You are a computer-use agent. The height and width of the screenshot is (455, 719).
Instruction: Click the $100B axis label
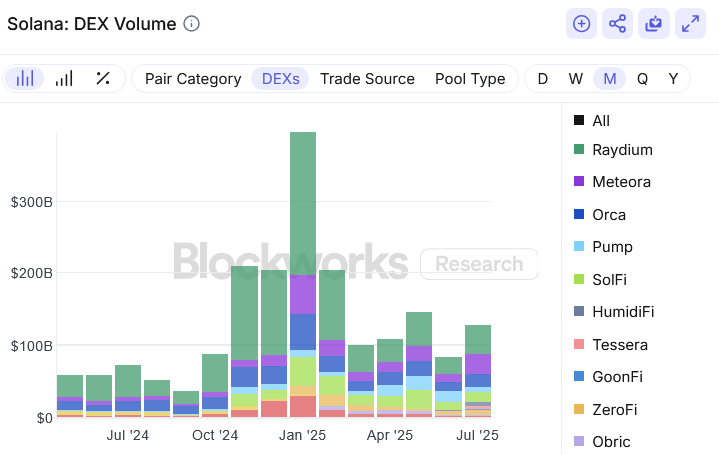[32, 346]
